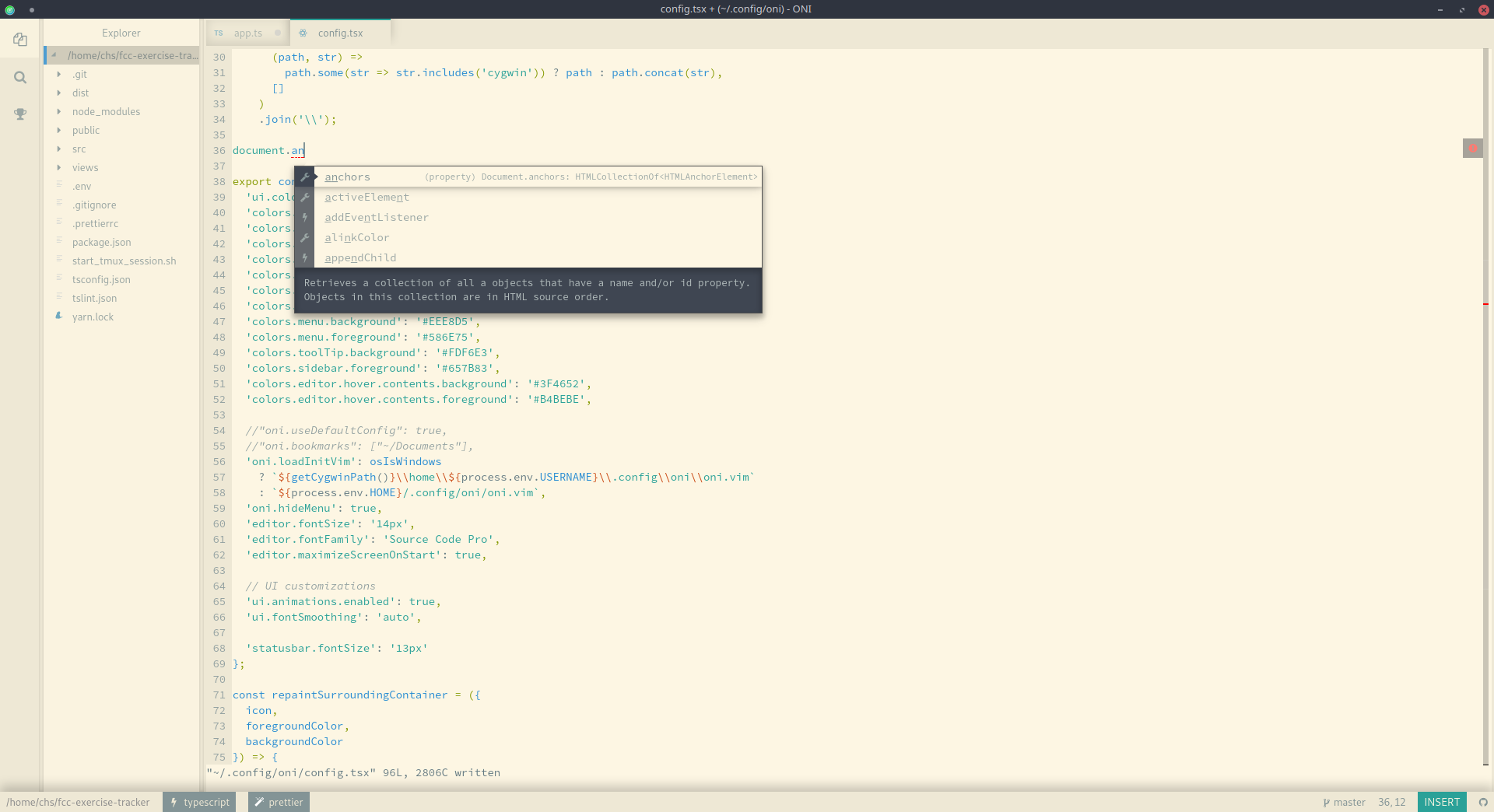Expand the dist folder
The height and width of the screenshot is (812, 1494).
click(59, 93)
